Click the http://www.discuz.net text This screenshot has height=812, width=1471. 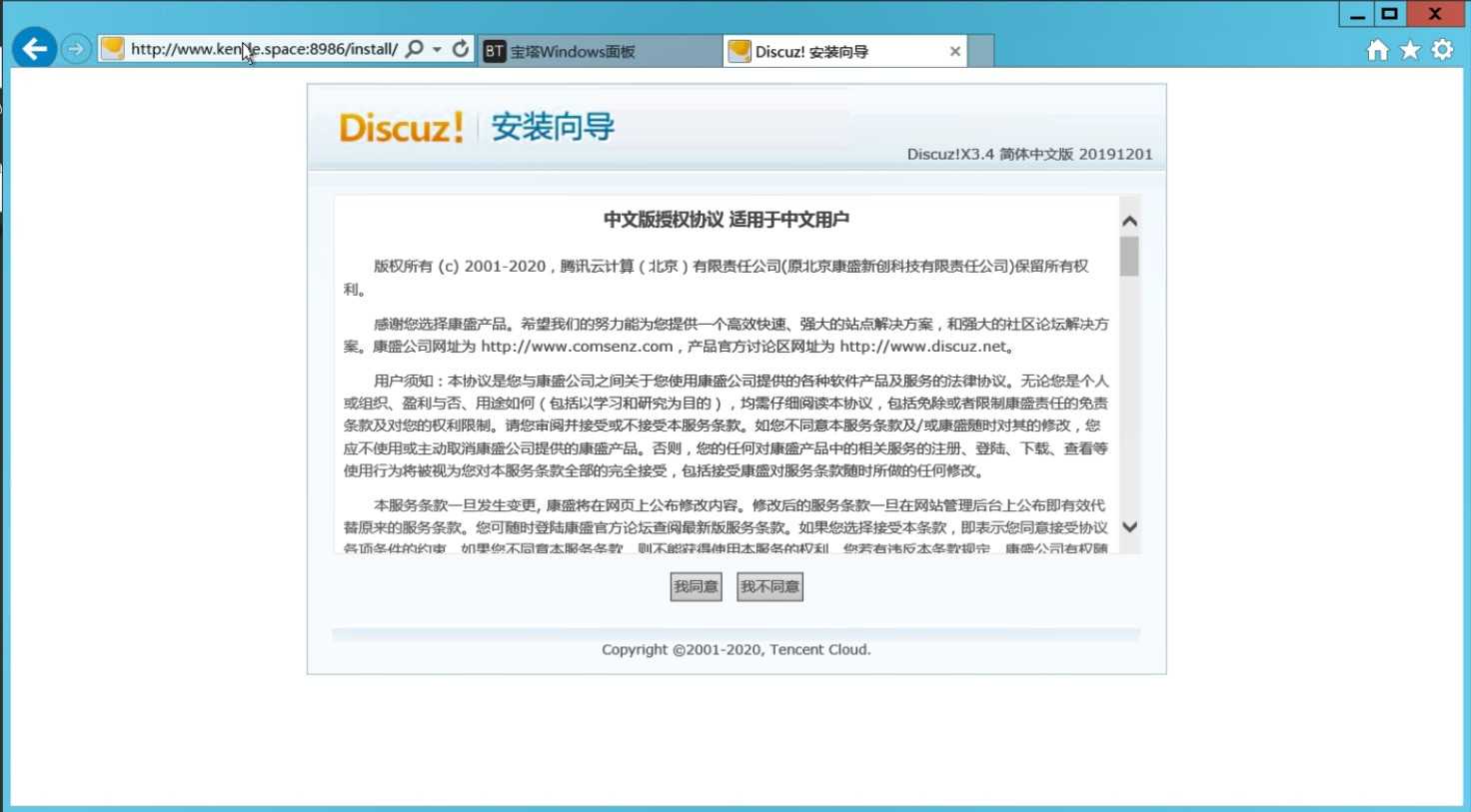[923, 347]
